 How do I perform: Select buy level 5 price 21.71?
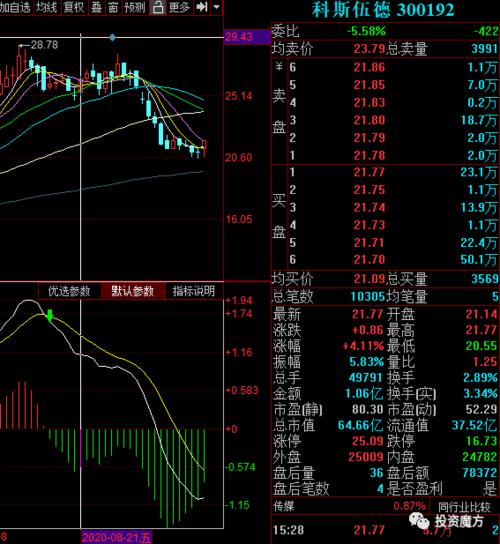pos(369,243)
